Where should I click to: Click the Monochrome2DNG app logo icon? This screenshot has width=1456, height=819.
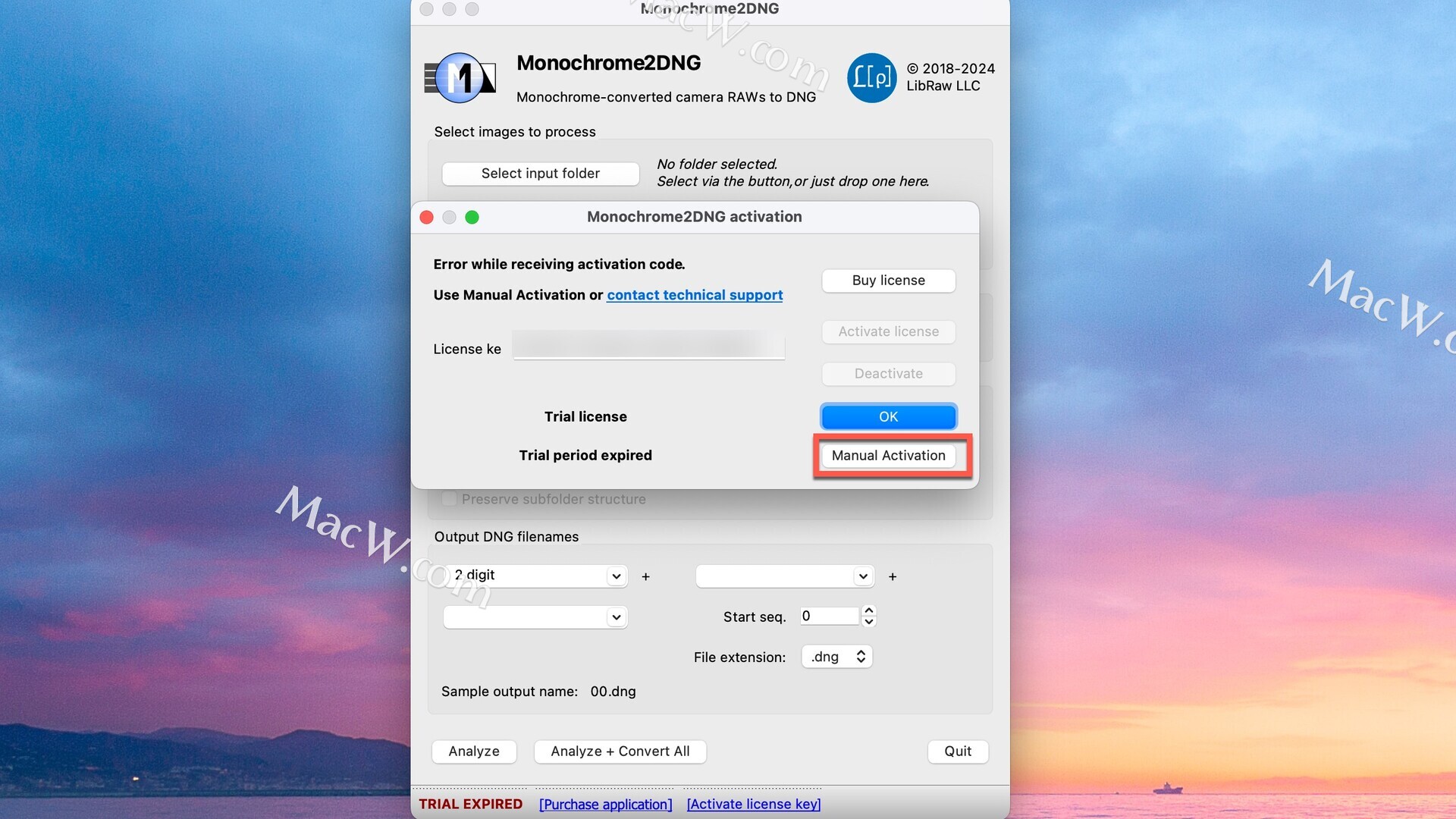pyautogui.click(x=460, y=77)
